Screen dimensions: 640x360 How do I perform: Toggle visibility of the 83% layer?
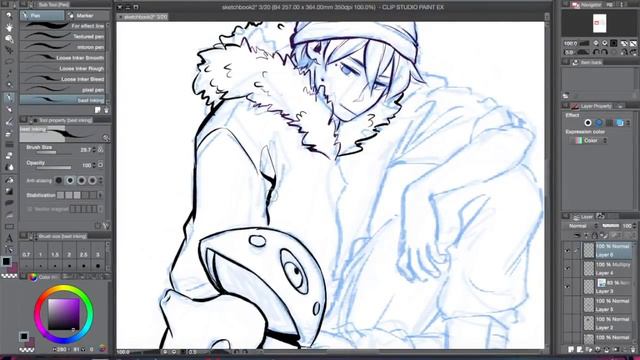(567, 287)
